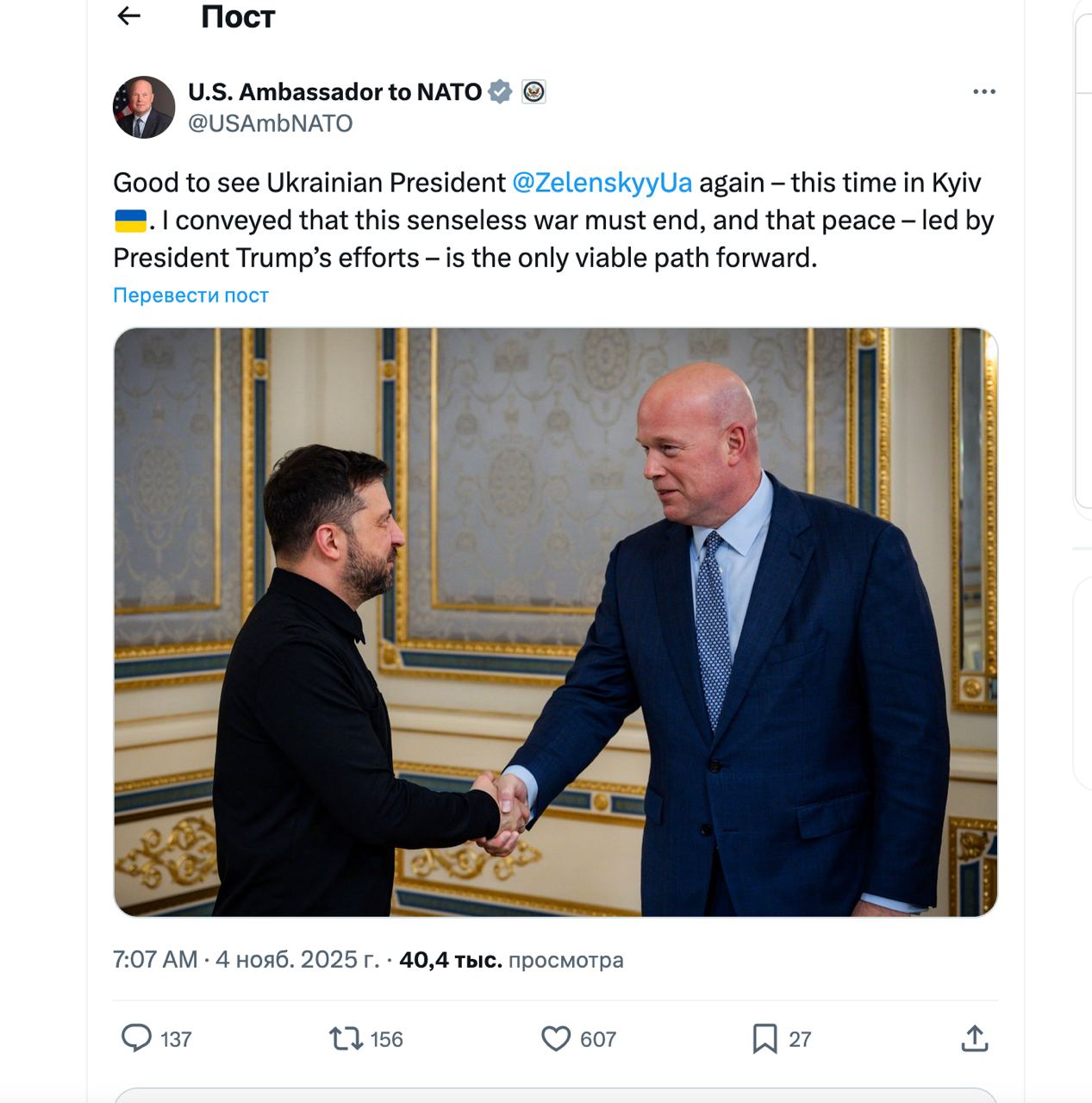Go back using the left arrow

point(128,16)
